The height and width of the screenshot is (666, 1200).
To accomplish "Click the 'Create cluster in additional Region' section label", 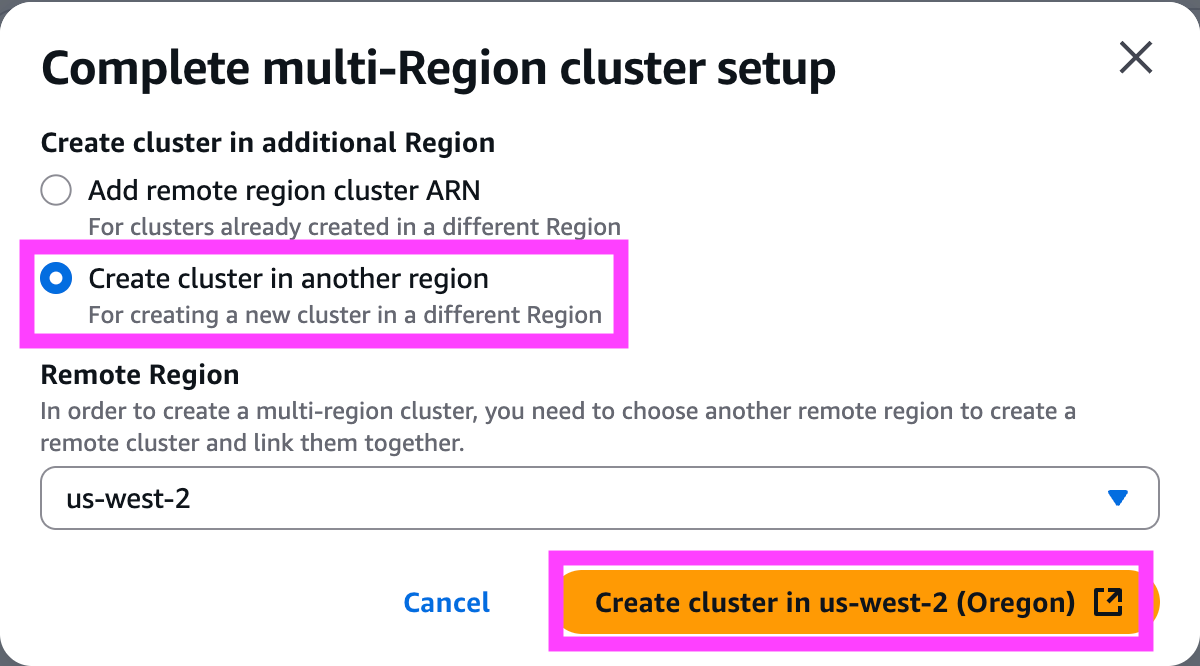I will (x=268, y=143).
